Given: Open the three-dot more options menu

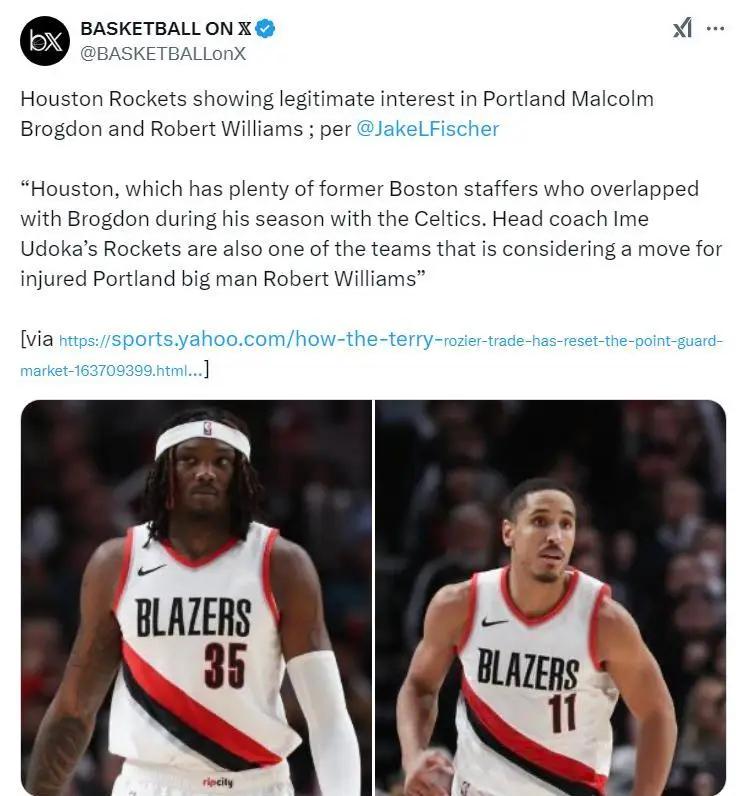Looking at the screenshot, I should point(715,28).
